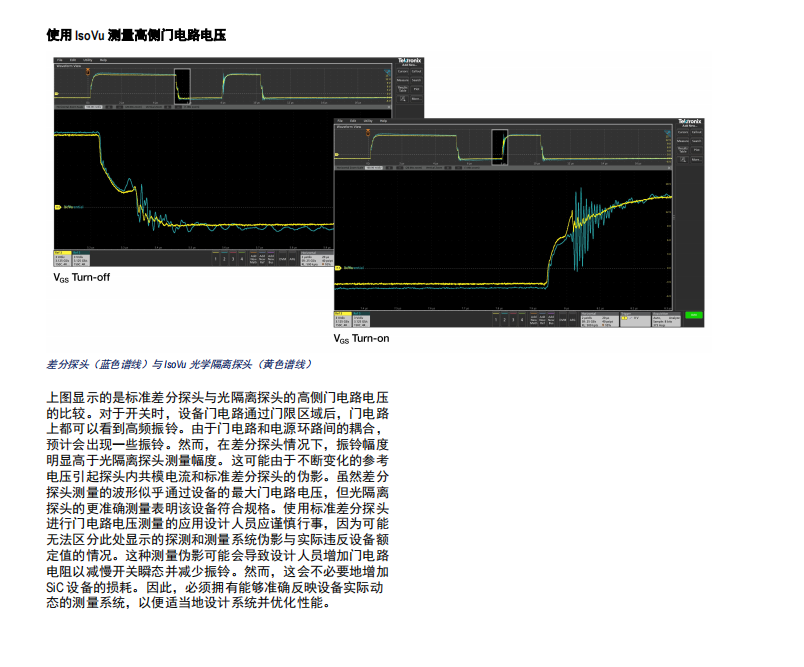
Task: Click the "VGS Turn-on" caption
Action: click(361, 339)
